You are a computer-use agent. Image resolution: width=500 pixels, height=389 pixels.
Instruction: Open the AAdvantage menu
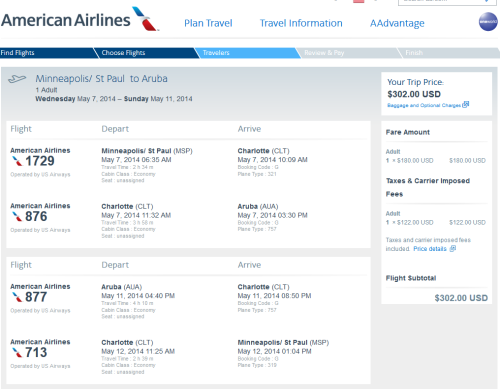click(x=397, y=23)
